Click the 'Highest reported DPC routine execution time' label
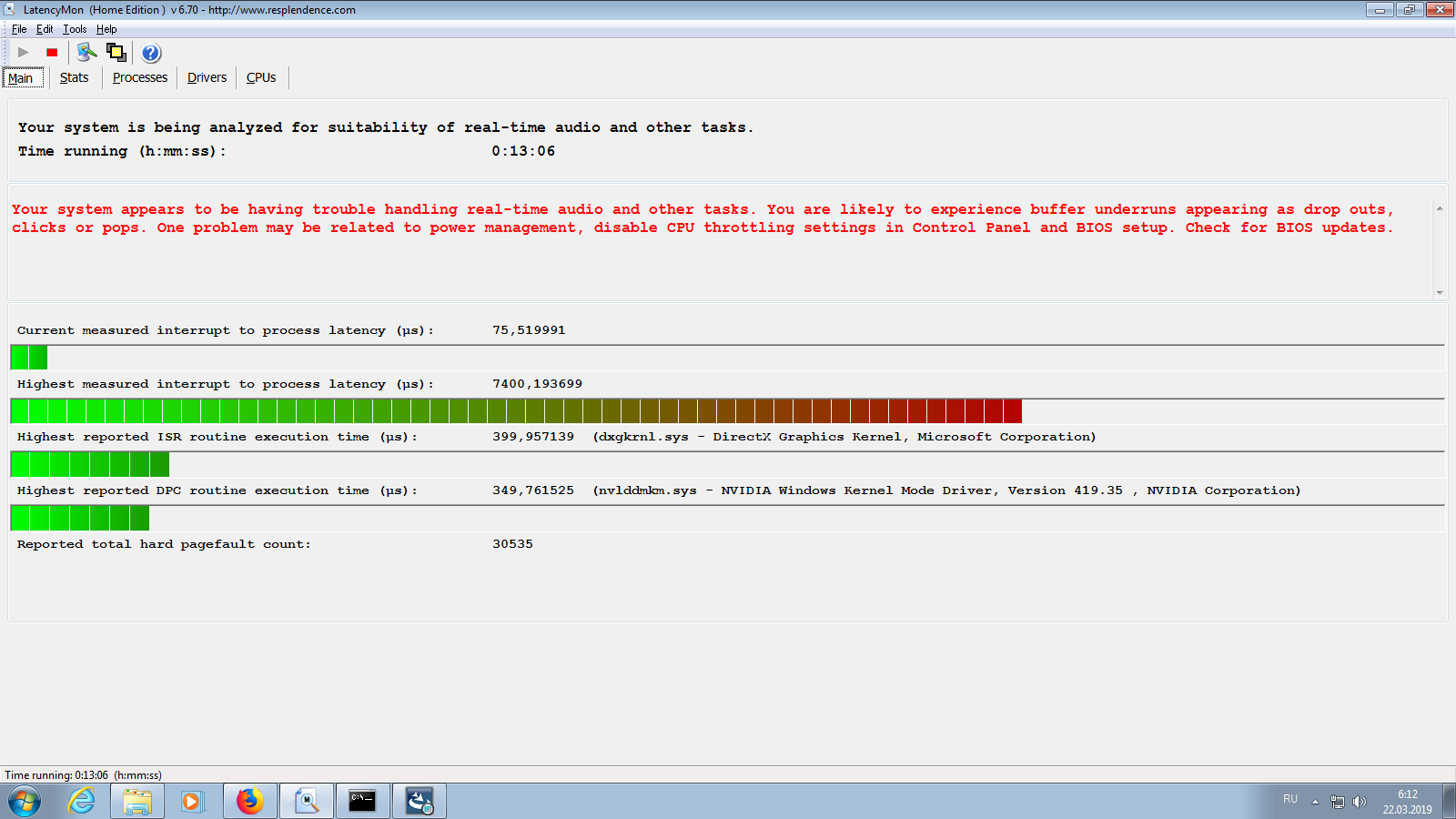The height and width of the screenshot is (819, 1456). pyautogui.click(x=217, y=490)
